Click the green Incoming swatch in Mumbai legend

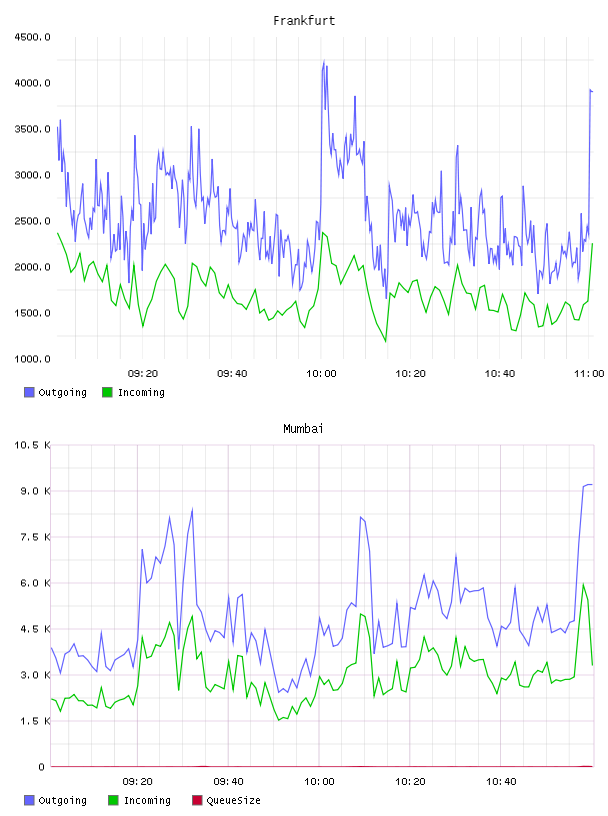click(x=113, y=800)
